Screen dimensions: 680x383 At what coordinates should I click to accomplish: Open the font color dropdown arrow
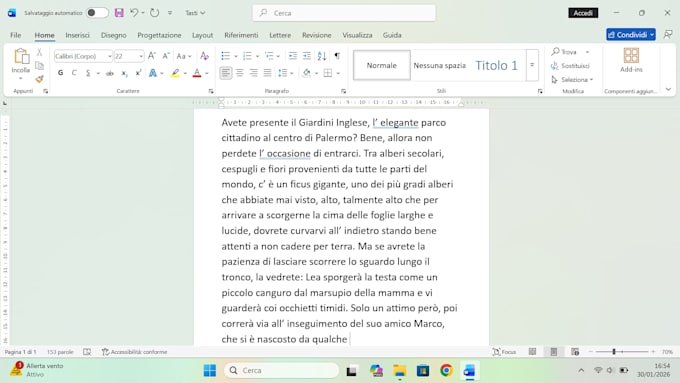click(207, 73)
